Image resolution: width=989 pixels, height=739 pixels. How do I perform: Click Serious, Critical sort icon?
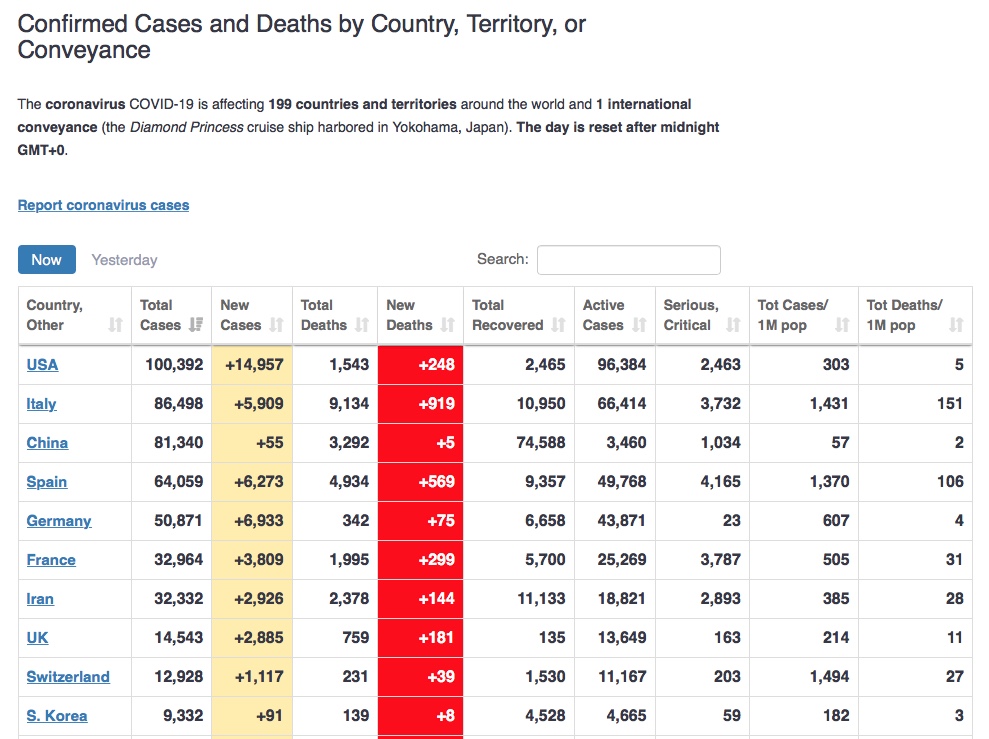pos(733,325)
